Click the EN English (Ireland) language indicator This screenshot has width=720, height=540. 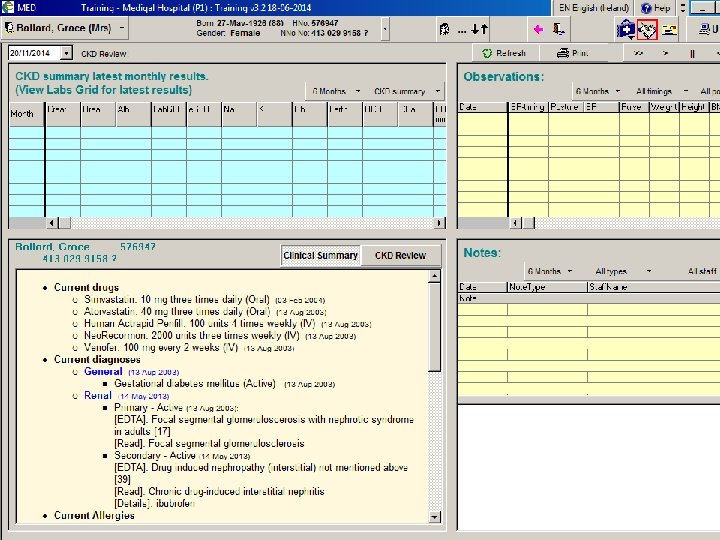(x=593, y=8)
